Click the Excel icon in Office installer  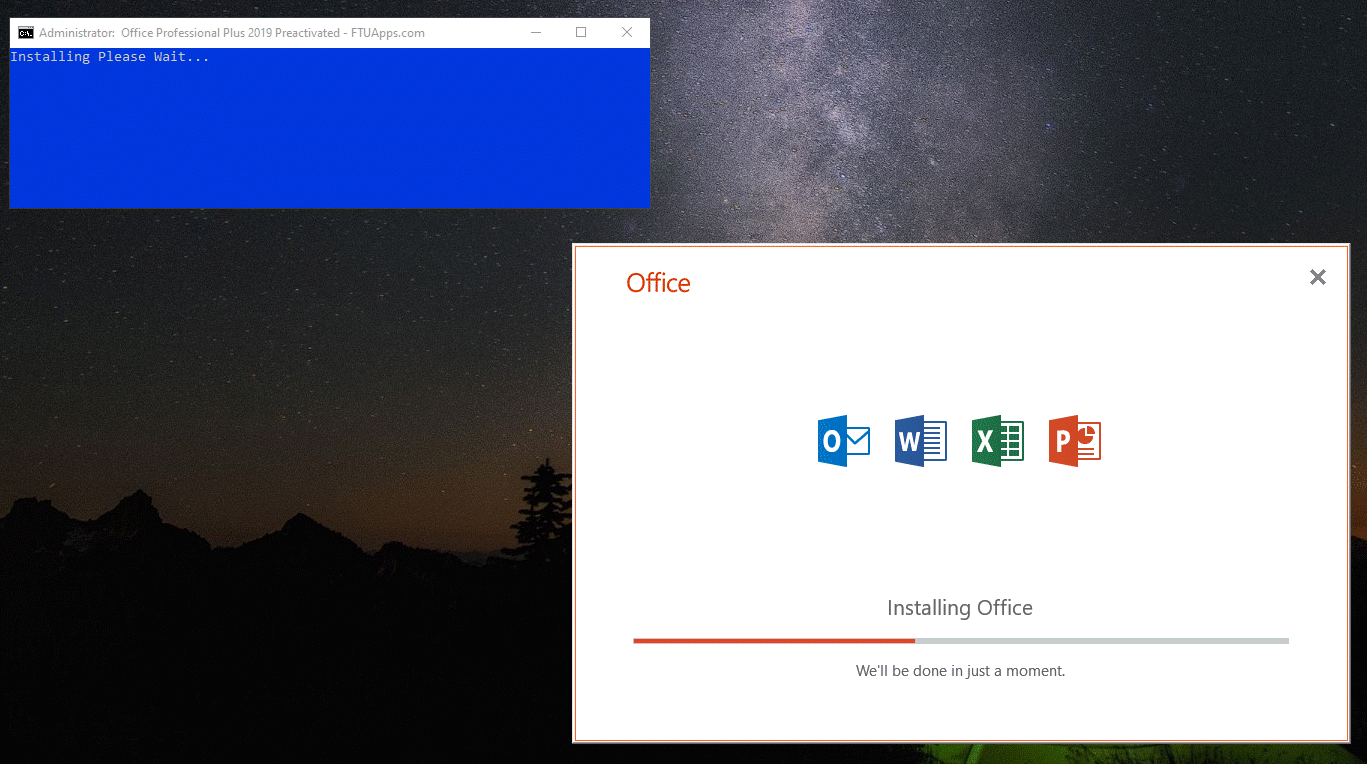pos(998,441)
